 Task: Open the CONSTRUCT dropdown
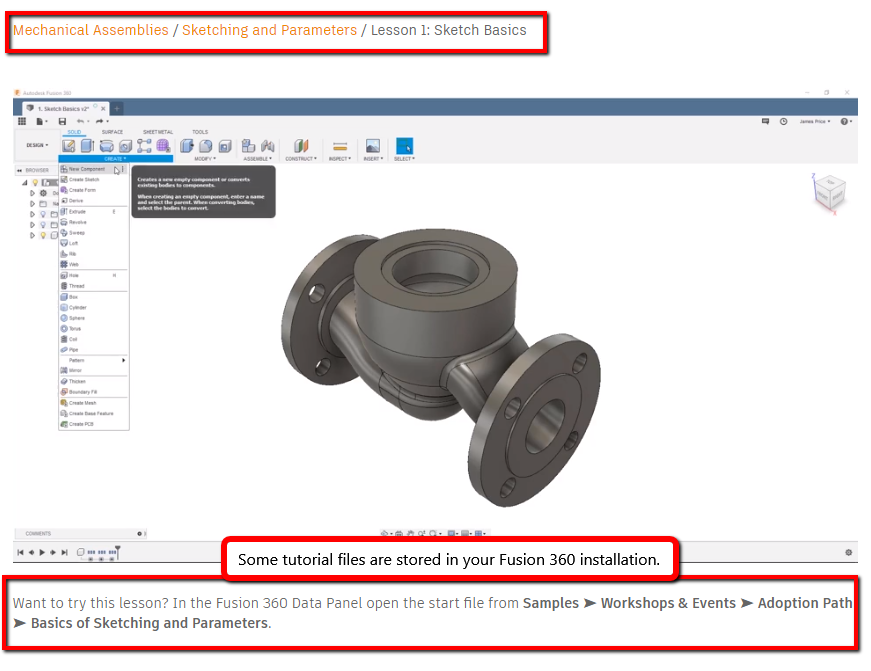301,159
